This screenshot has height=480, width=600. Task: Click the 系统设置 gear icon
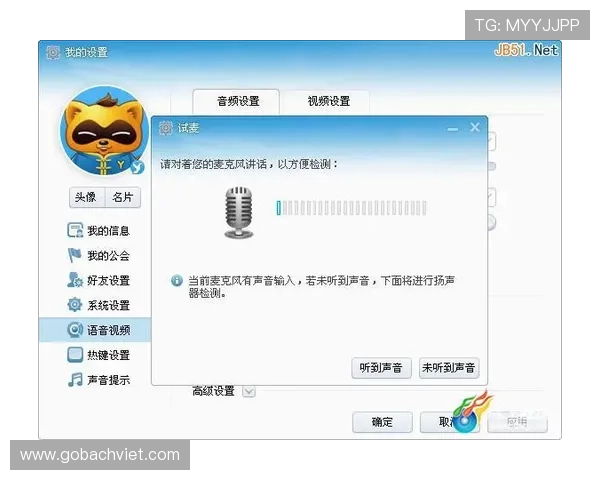click(x=75, y=305)
